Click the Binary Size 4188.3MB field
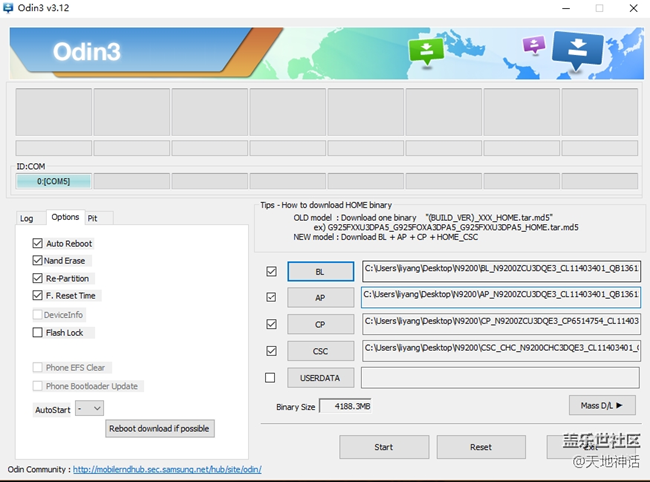Viewport: 650px width, 482px height. tap(345, 406)
